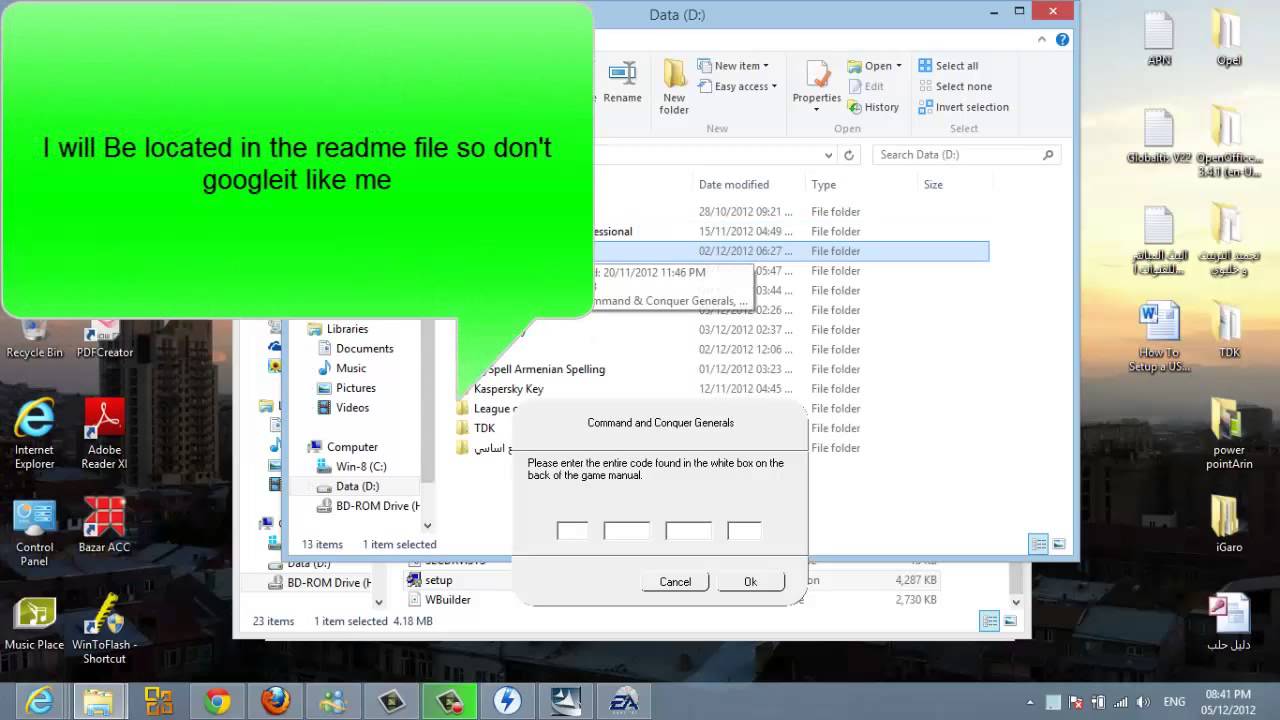This screenshot has width=1280, height=720.
Task: Open the arrow under Properties
Action: pyautogui.click(x=817, y=109)
